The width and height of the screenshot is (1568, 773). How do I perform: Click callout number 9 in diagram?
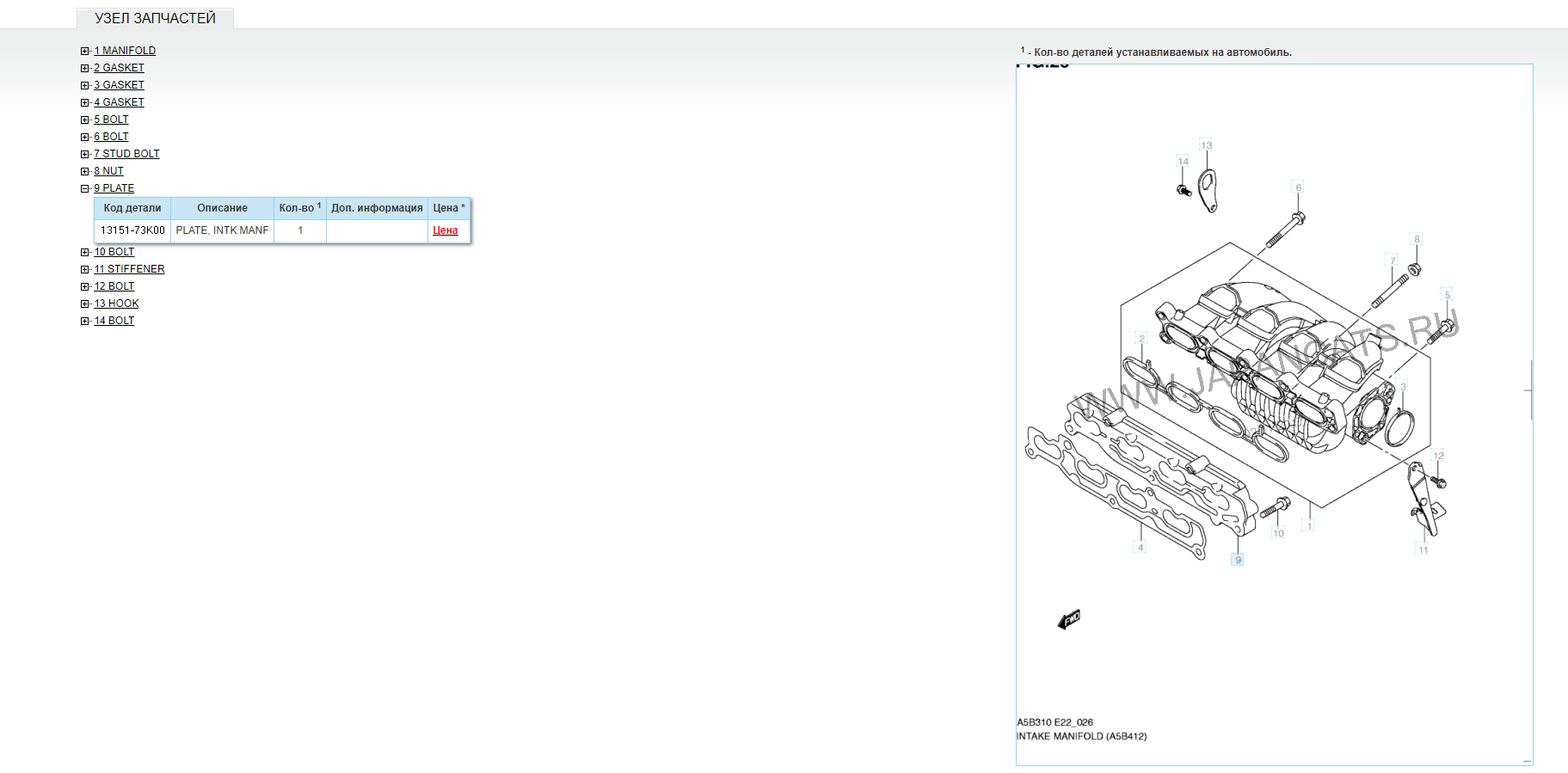point(1238,560)
